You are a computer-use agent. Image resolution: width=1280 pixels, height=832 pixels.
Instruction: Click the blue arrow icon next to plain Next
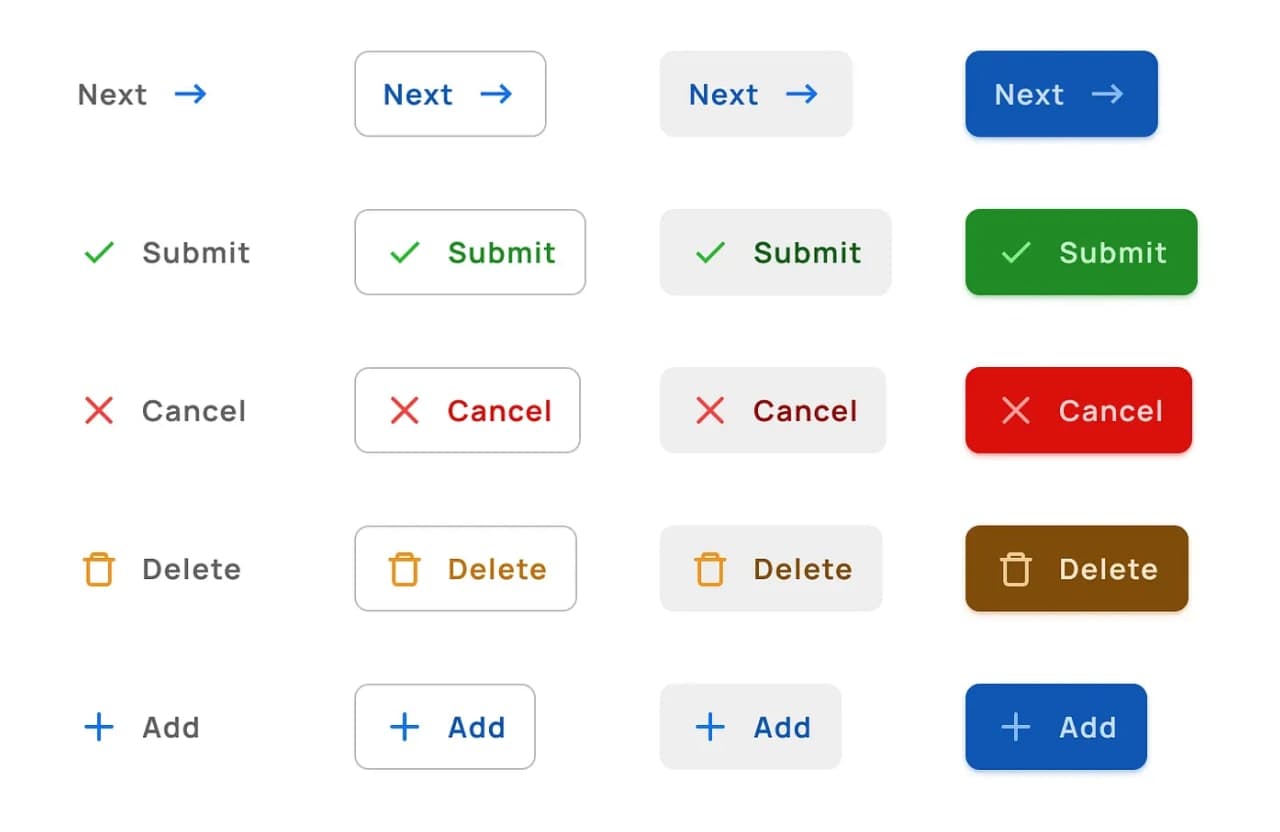(191, 94)
